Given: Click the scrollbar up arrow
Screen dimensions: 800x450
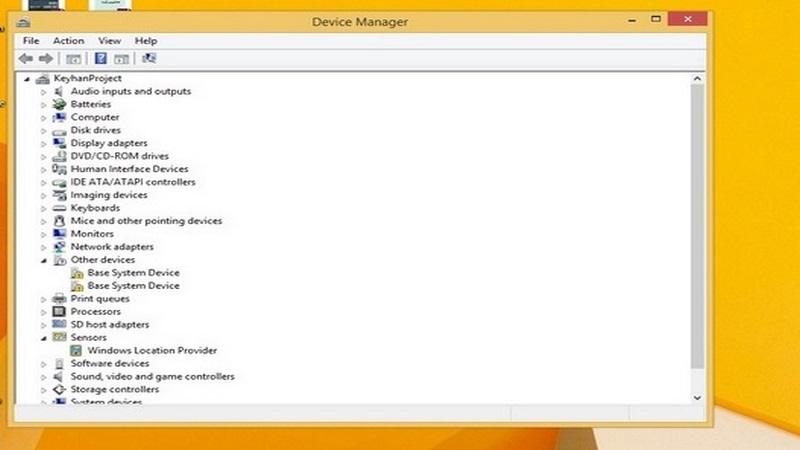Looking at the screenshot, I should (697, 79).
